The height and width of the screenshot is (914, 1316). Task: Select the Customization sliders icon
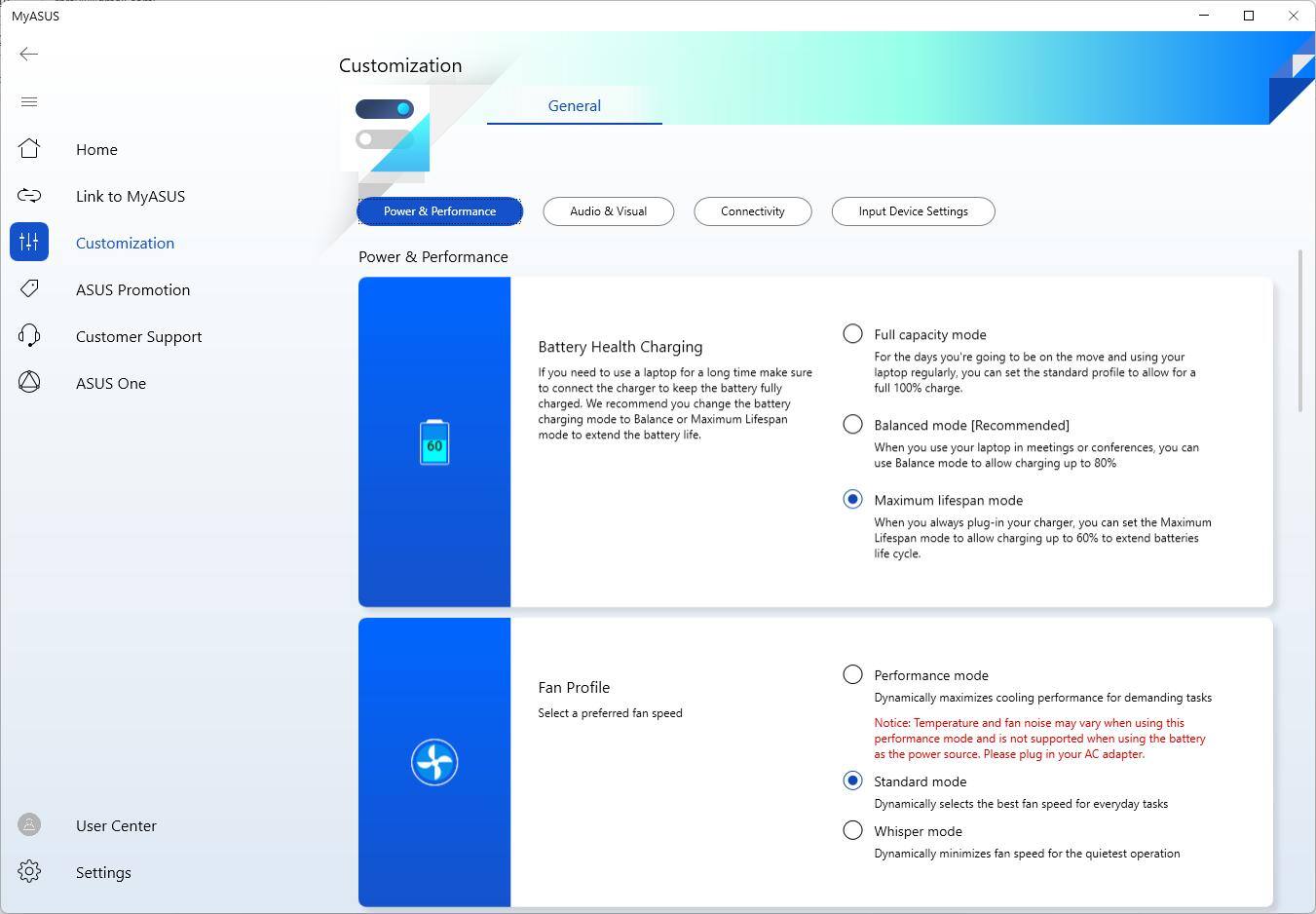(x=29, y=243)
